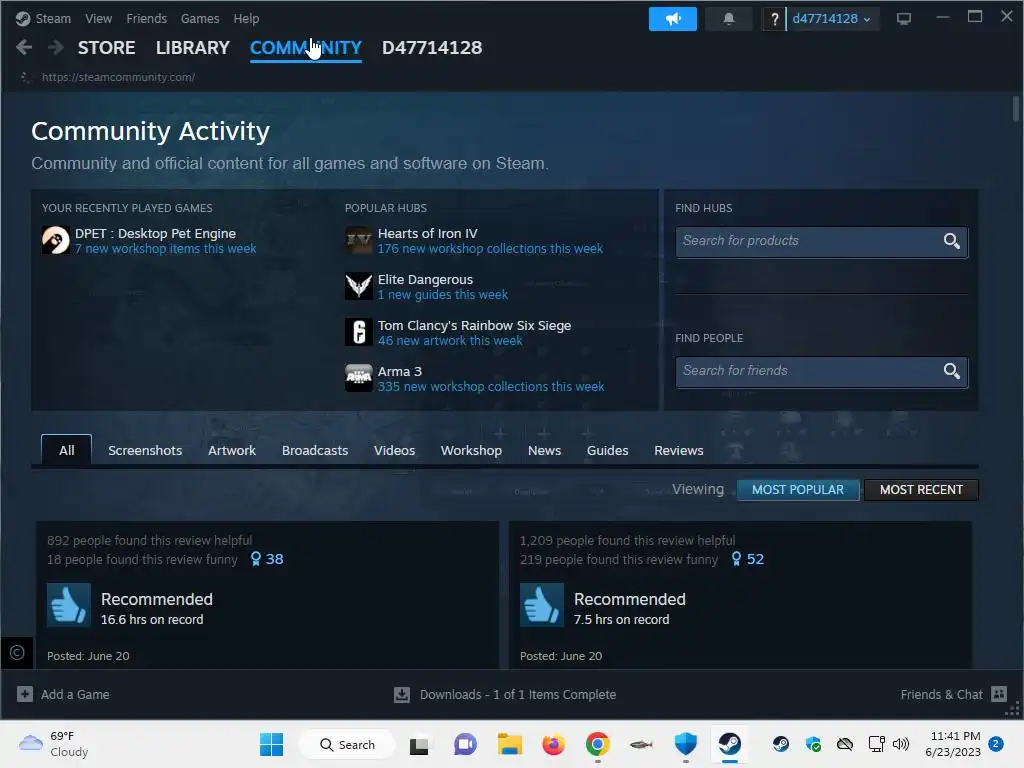Click the Find Hubs search magnifier icon
Image resolution: width=1024 pixels, height=768 pixels.
952,241
